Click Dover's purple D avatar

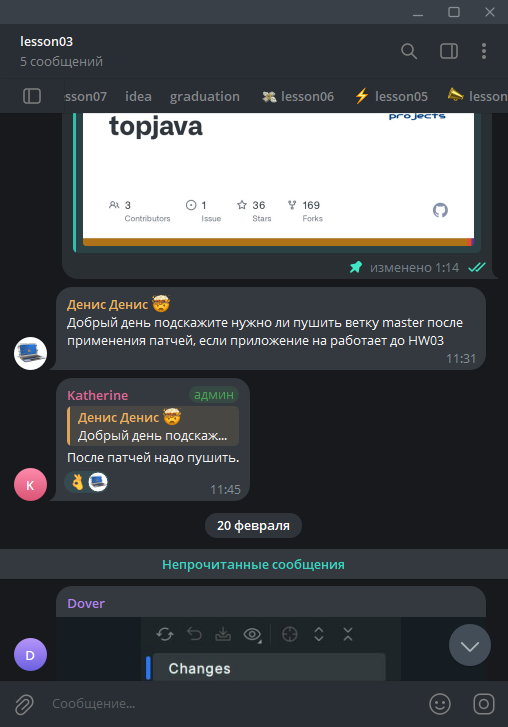[x=30, y=655]
